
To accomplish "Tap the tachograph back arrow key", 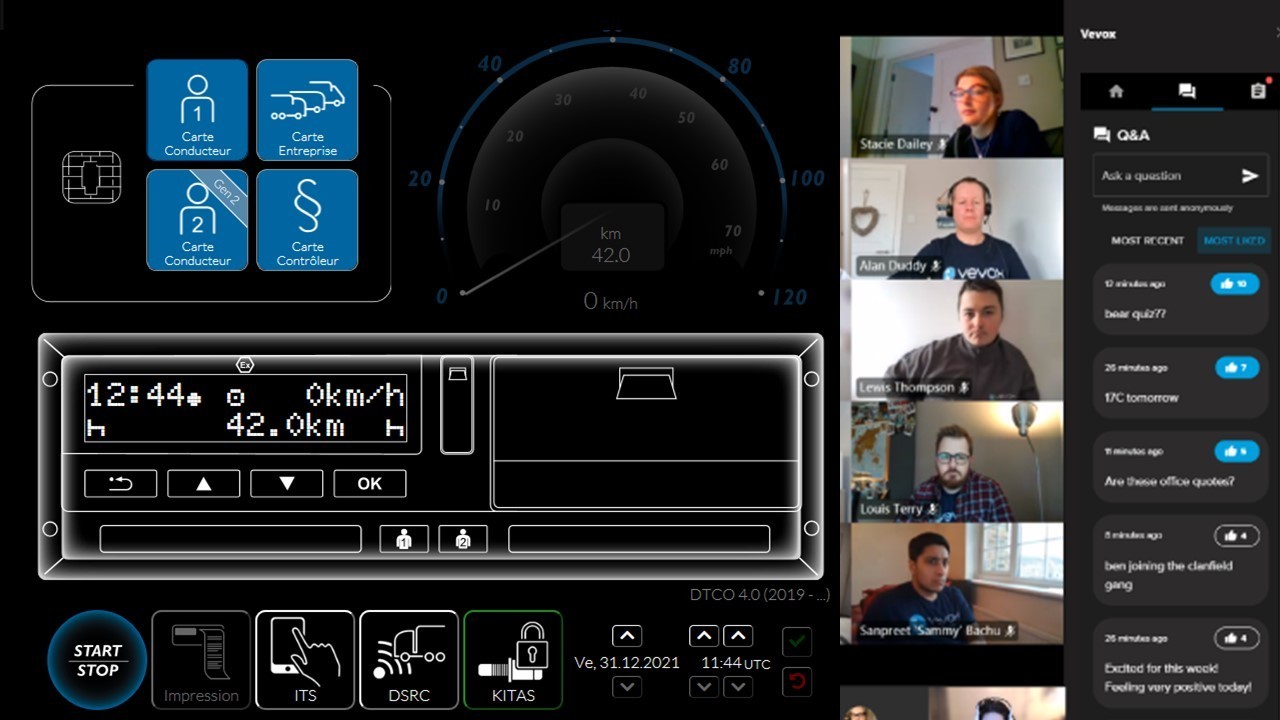I will pos(121,484).
